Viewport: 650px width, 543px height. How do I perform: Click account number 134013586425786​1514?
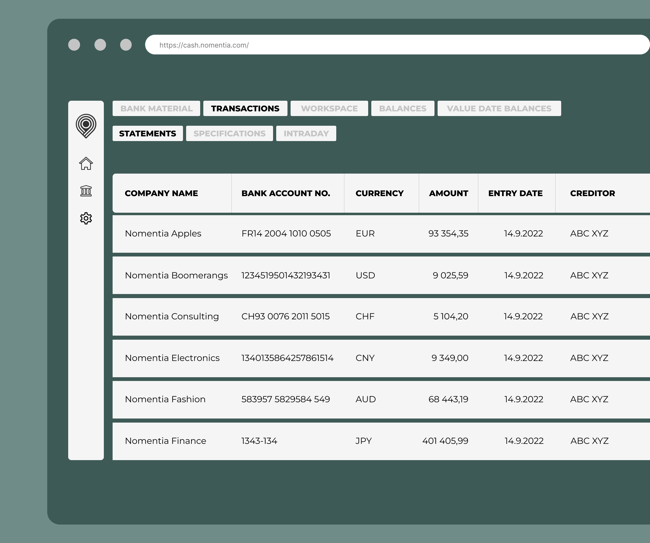point(287,358)
